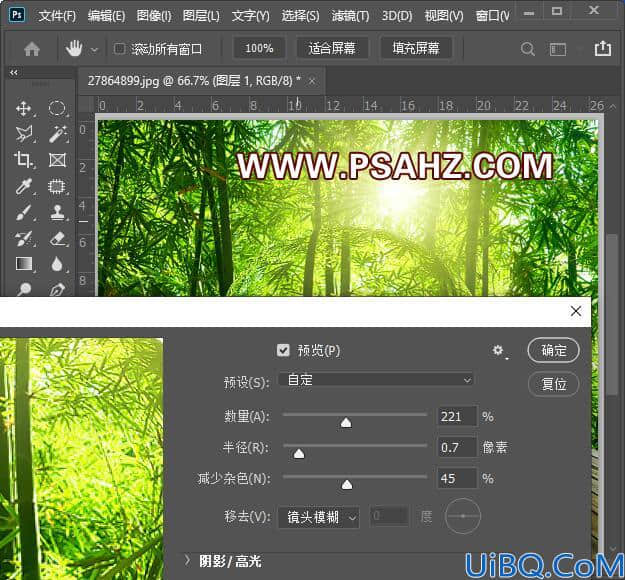Select the Crop tool

pos(24,160)
